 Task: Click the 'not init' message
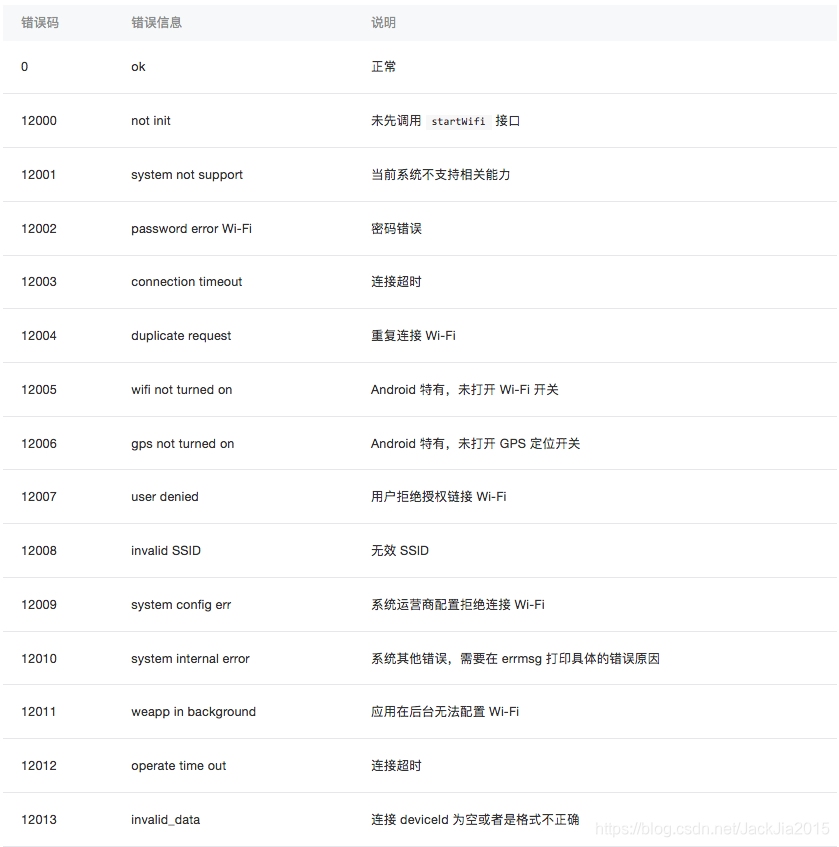[151, 121]
